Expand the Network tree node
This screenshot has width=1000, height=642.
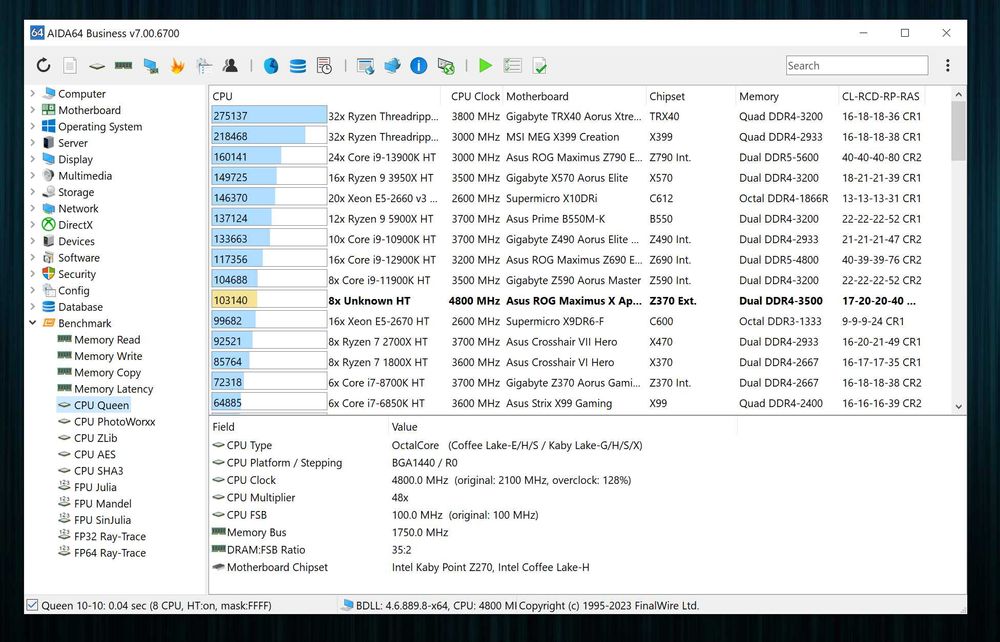[33, 208]
